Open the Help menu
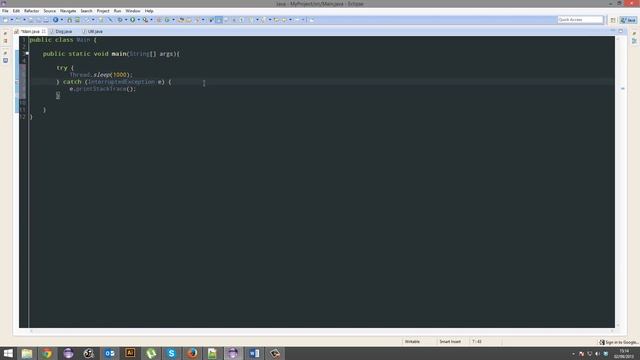640x360 pixels. (x=149, y=11)
